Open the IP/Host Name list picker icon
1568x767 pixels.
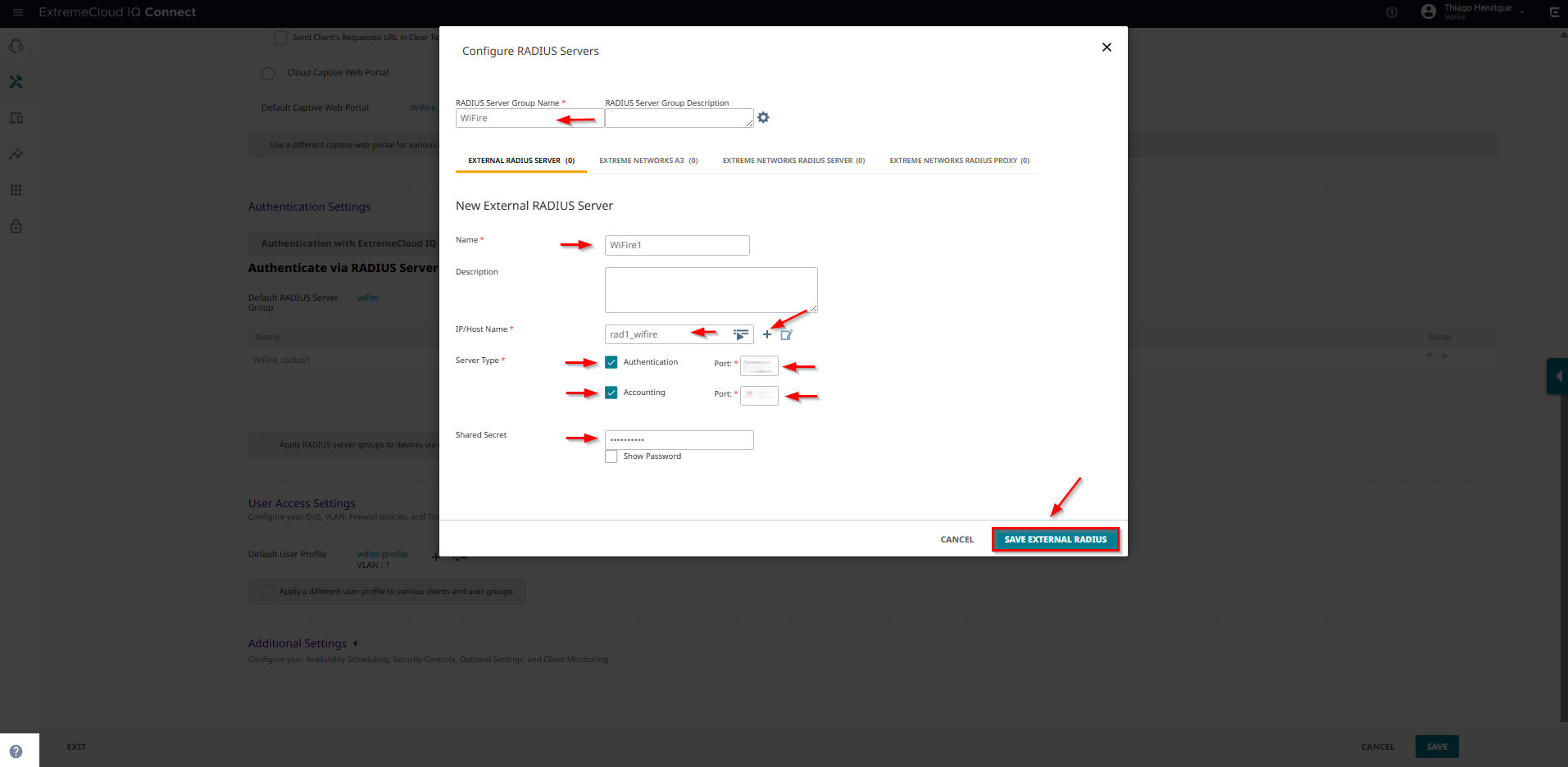pyautogui.click(x=741, y=334)
